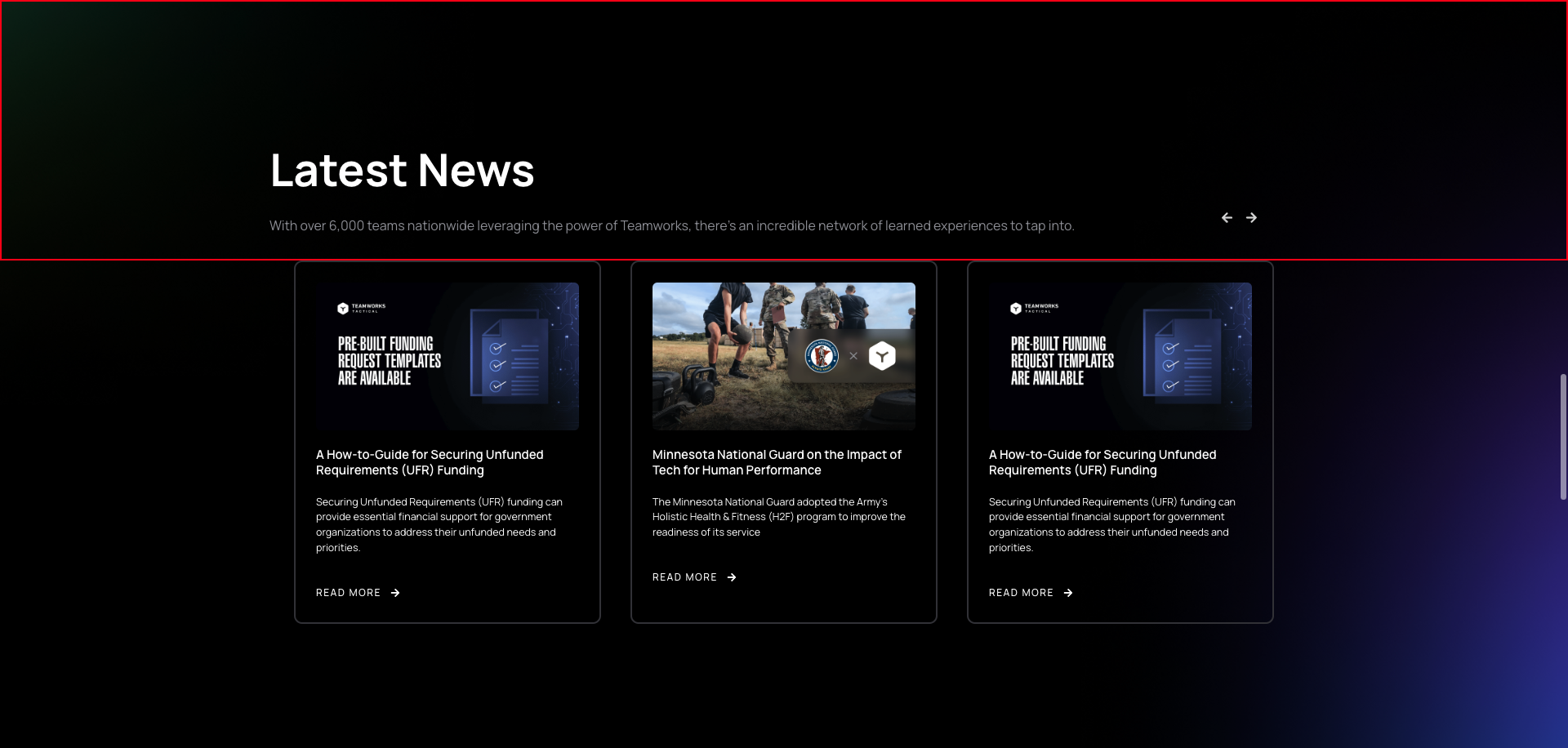This screenshot has height=748, width=1568.
Task: Click the arrow icon beside first READ MORE
Action: click(395, 593)
